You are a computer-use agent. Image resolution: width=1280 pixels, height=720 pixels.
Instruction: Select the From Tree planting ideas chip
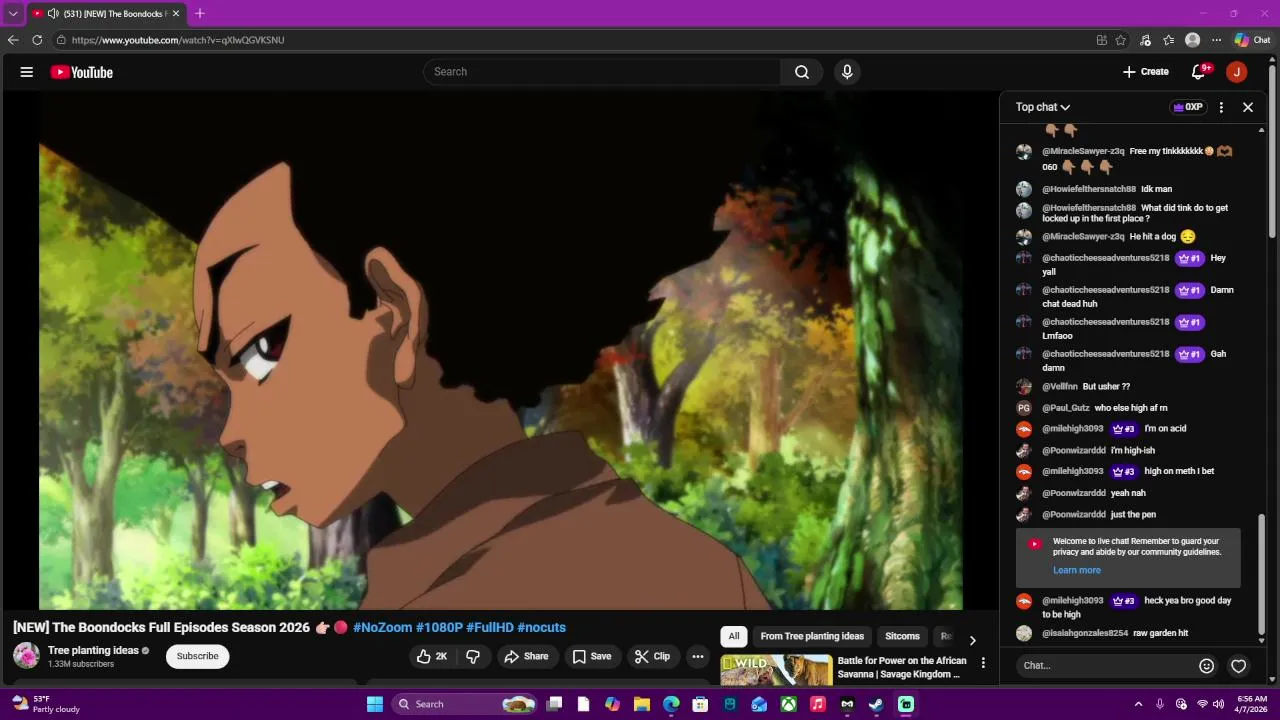click(812, 636)
